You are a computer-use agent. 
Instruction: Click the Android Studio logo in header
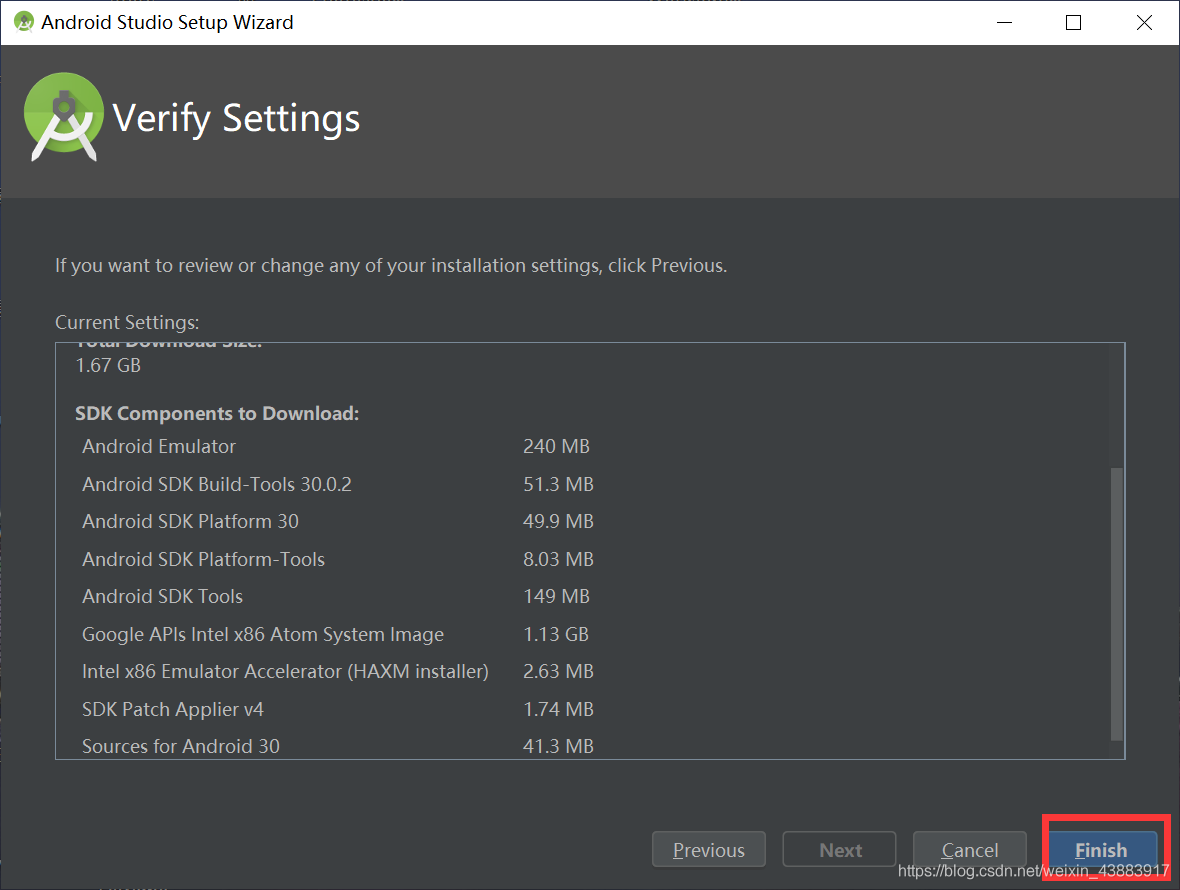point(64,117)
